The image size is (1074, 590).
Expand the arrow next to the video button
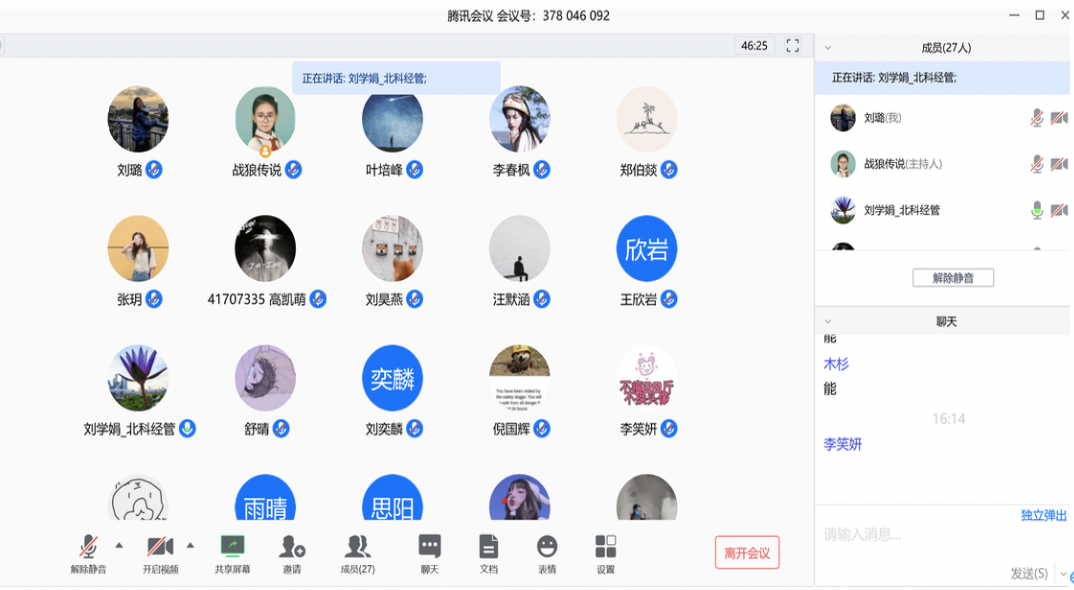190,545
